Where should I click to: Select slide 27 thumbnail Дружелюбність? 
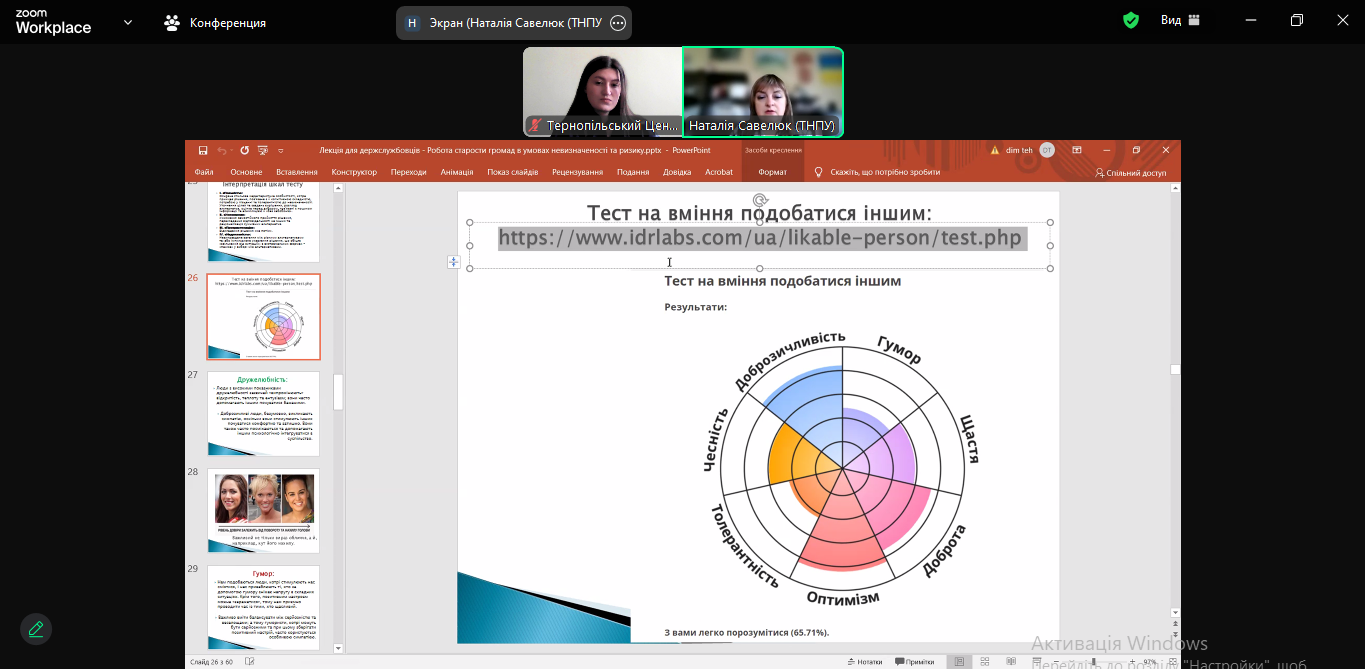263,413
